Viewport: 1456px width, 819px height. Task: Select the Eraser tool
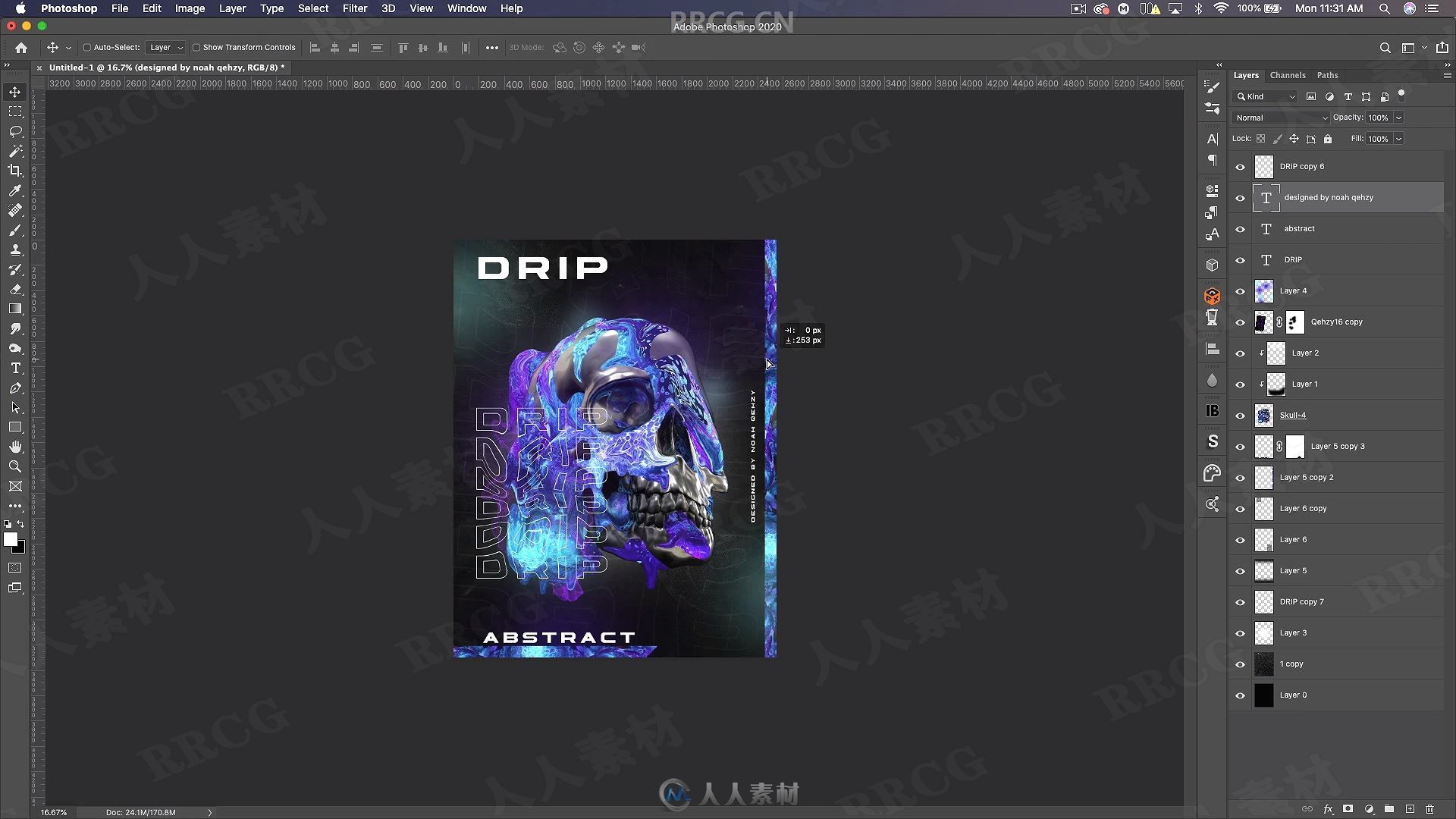click(x=14, y=289)
